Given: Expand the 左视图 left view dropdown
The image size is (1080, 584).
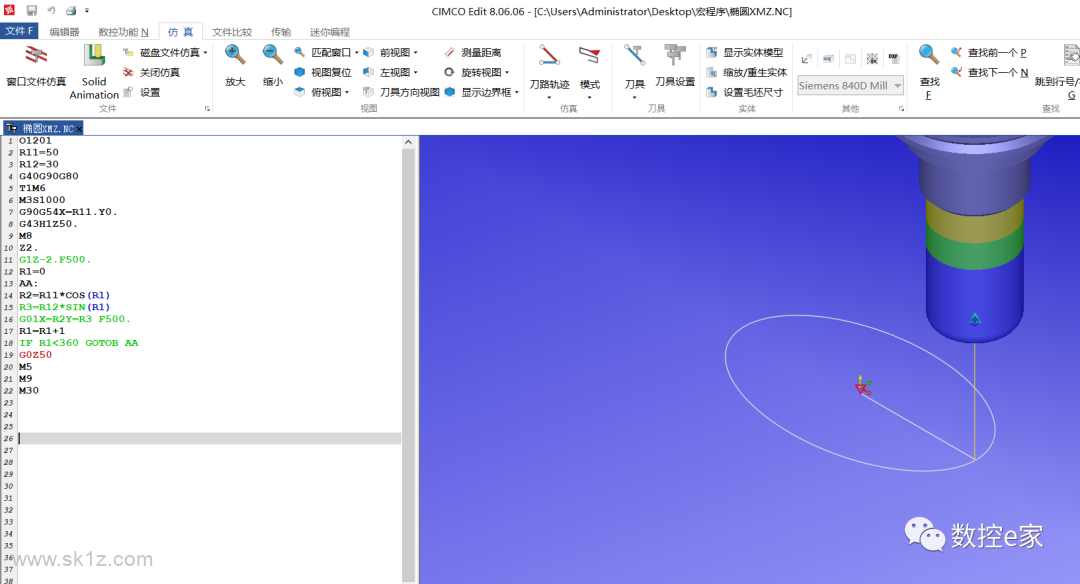Looking at the screenshot, I should coord(415,72).
